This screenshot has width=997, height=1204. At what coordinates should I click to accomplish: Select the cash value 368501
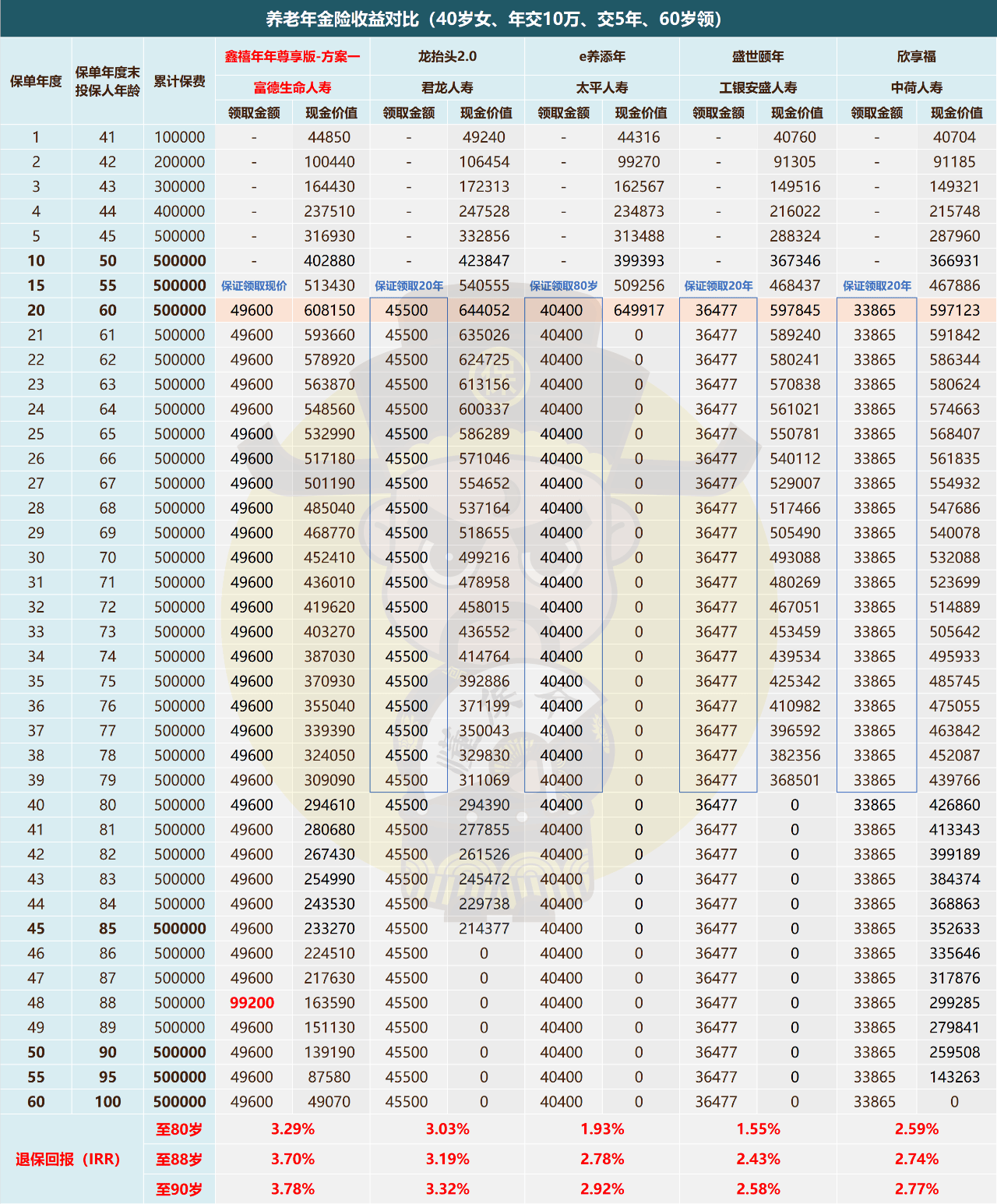(x=794, y=780)
